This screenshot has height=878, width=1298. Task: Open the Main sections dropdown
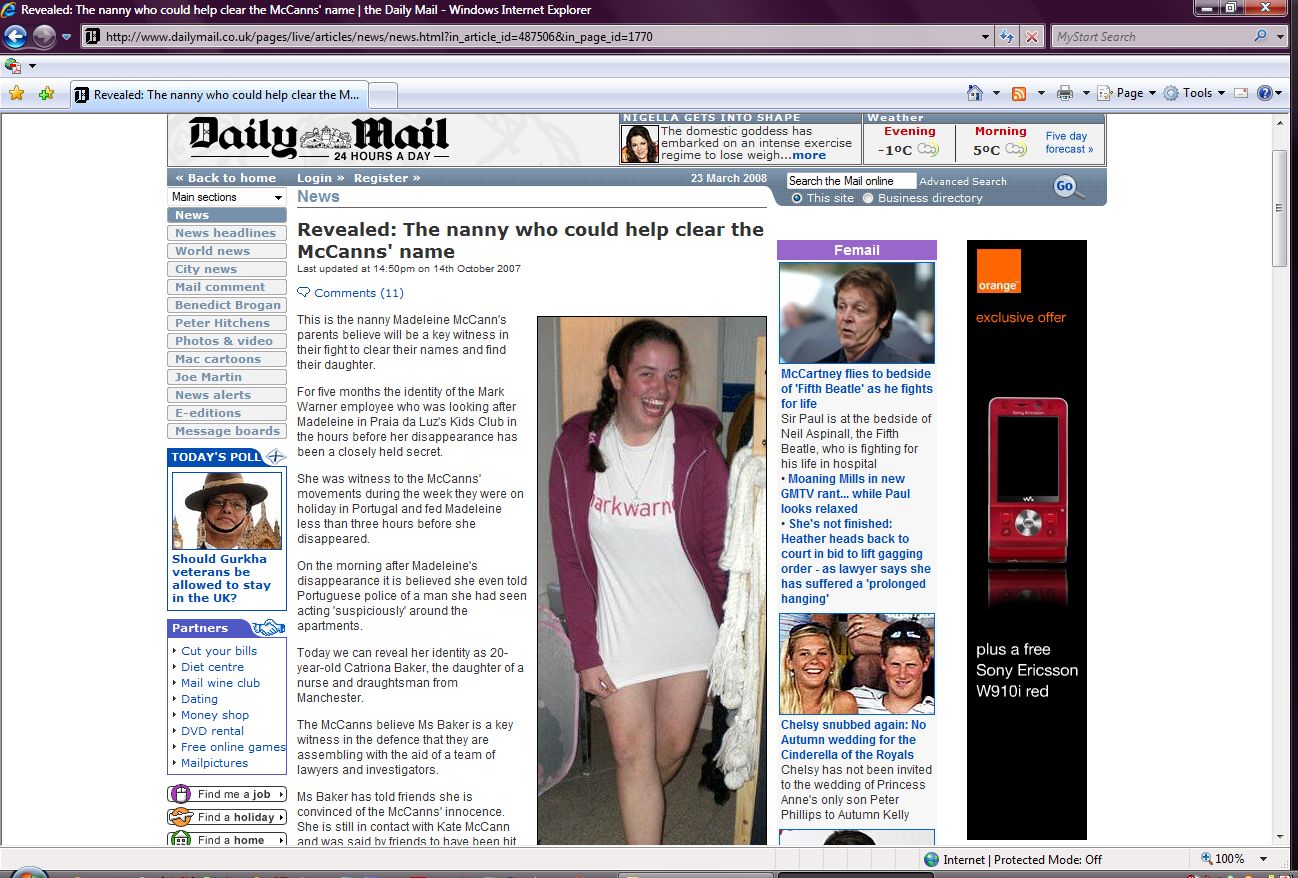[x=226, y=197]
